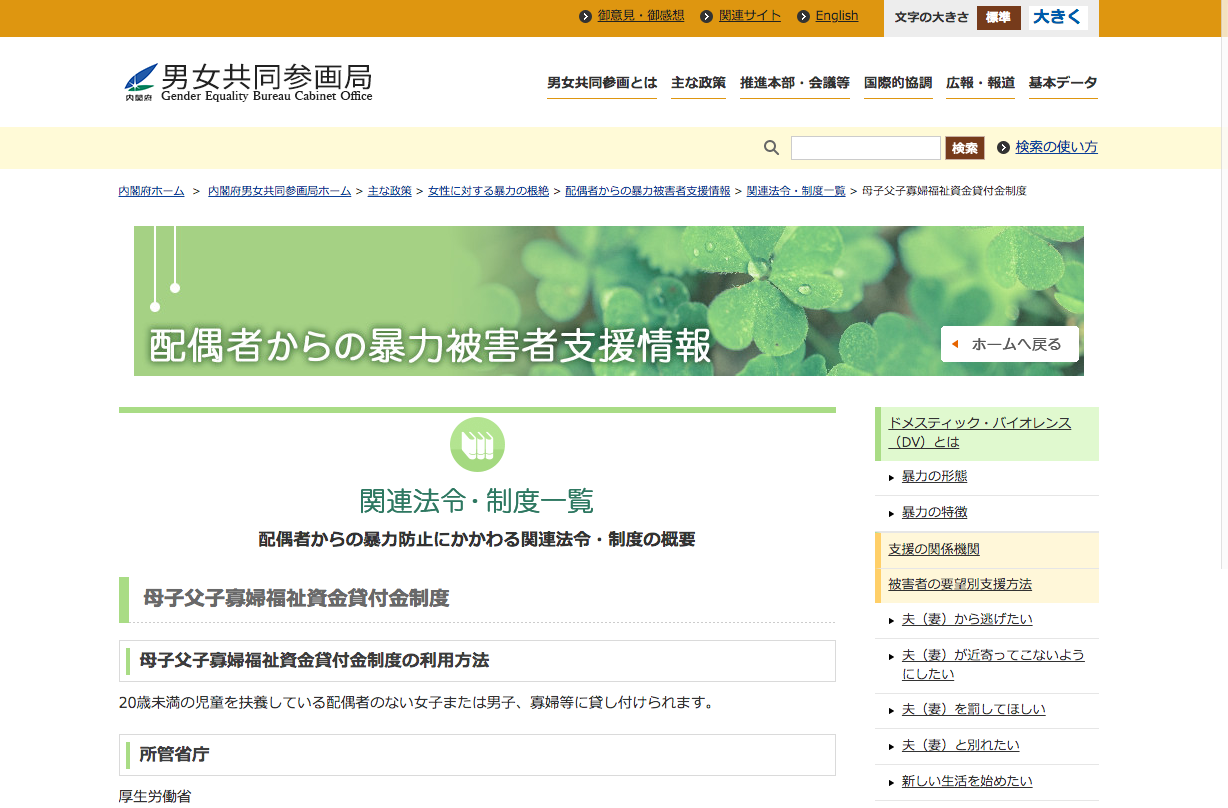This screenshot has height=808, width=1228.
Task: Click the magnifying glass search icon
Action: 771,148
